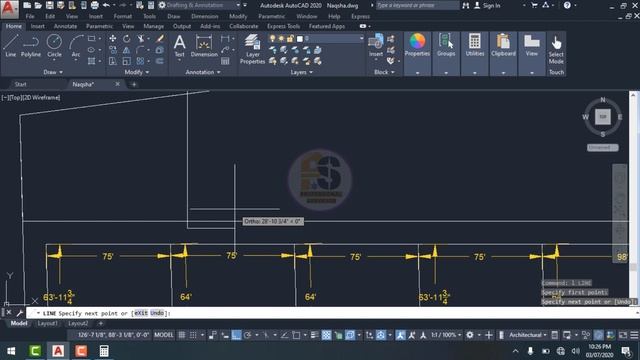Select the Polyline tool
Screen dimensions: 640x360
coord(31,46)
